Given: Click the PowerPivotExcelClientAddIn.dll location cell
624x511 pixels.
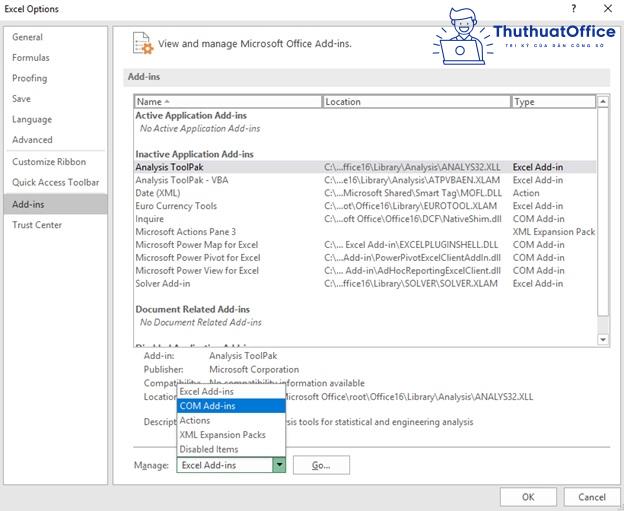Looking at the screenshot, I should (412, 258).
